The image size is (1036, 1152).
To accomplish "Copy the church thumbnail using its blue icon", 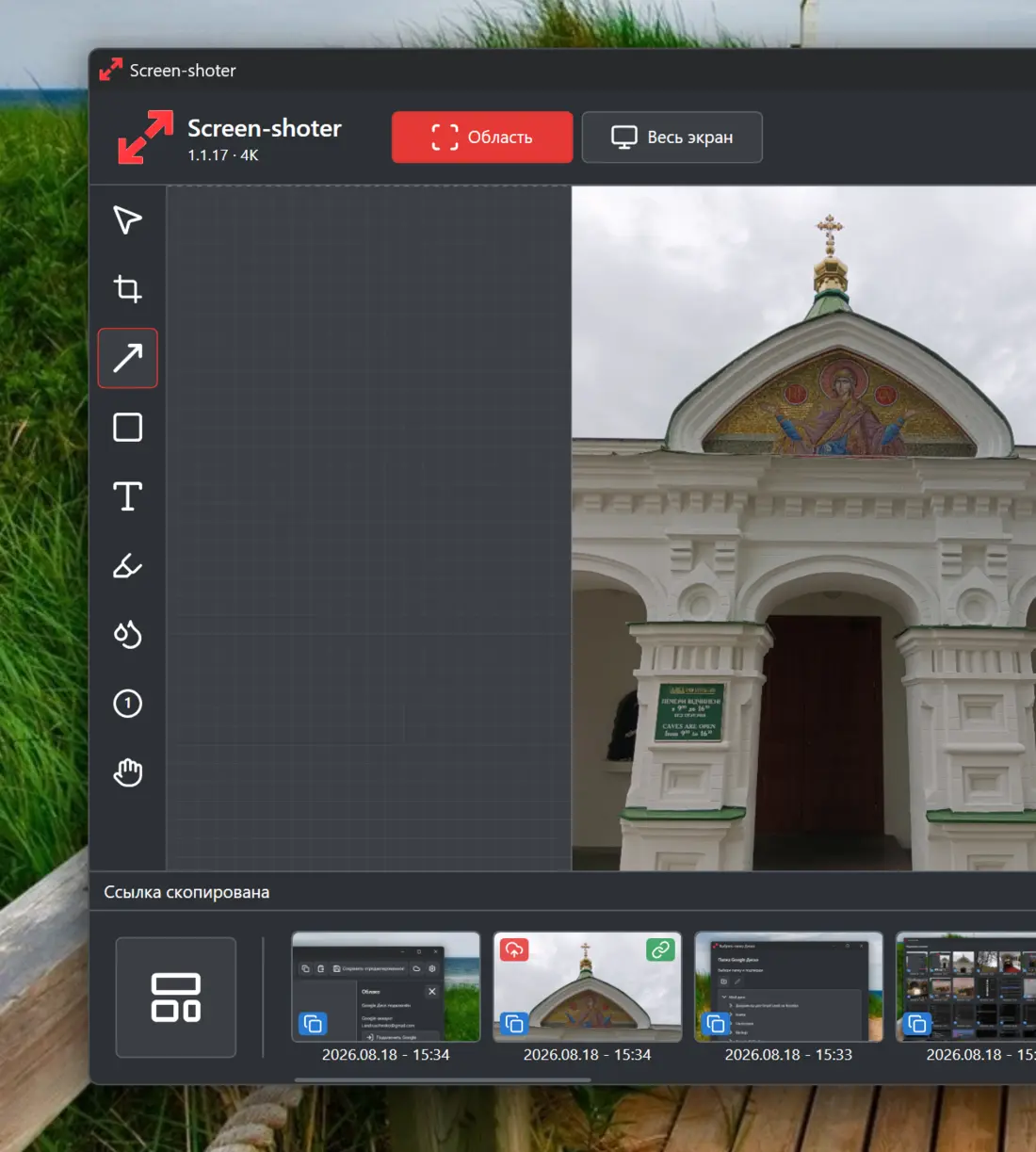I will [x=514, y=1023].
